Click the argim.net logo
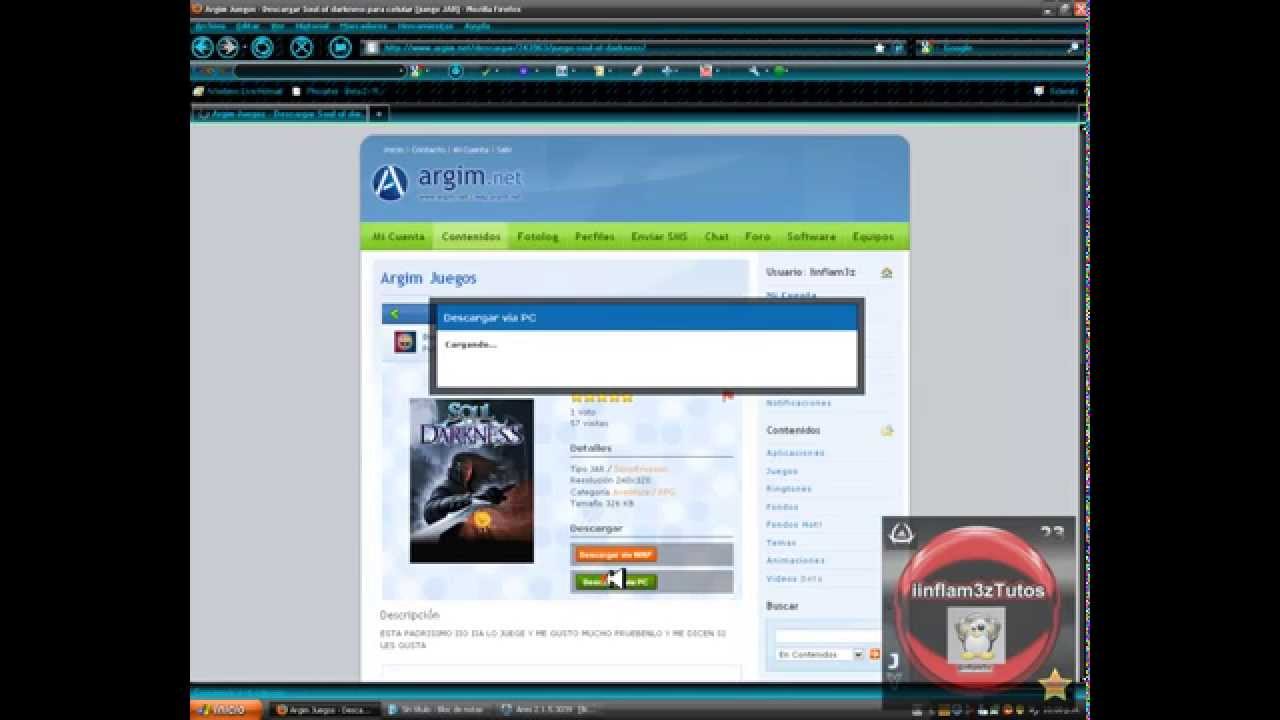Viewport: 1280px width, 720px height. tap(448, 182)
